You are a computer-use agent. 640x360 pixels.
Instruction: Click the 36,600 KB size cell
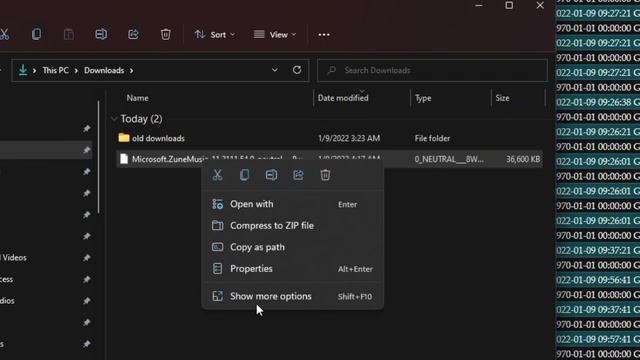coord(523,159)
